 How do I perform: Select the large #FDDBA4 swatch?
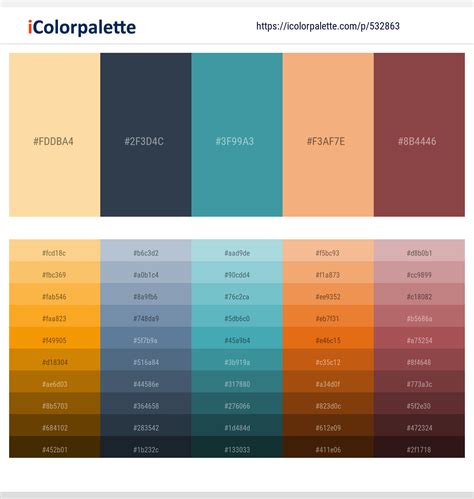(55, 135)
